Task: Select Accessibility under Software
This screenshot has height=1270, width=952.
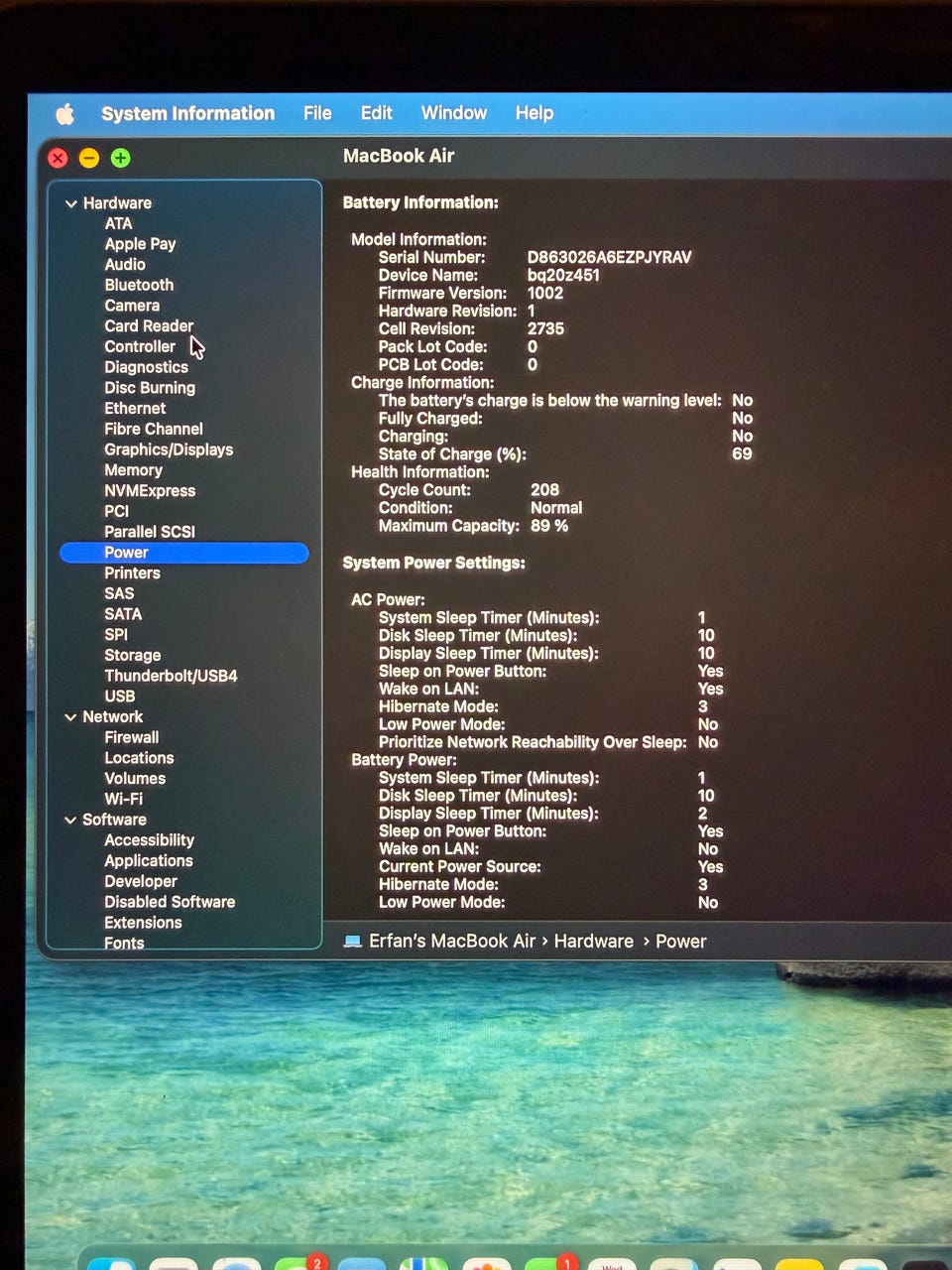Action: (x=149, y=840)
